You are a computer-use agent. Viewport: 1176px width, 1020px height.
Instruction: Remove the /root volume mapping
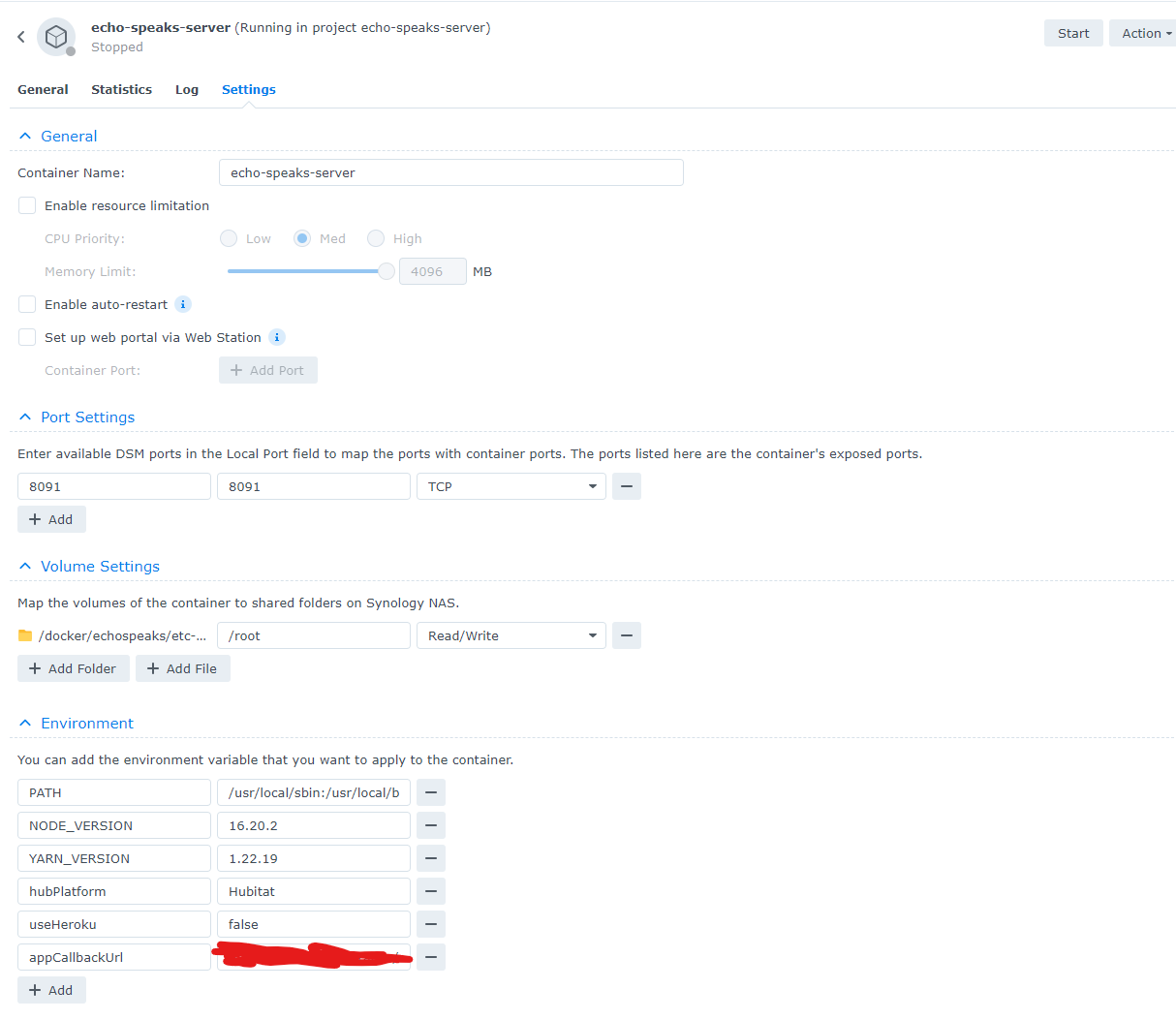(x=627, y=635)
